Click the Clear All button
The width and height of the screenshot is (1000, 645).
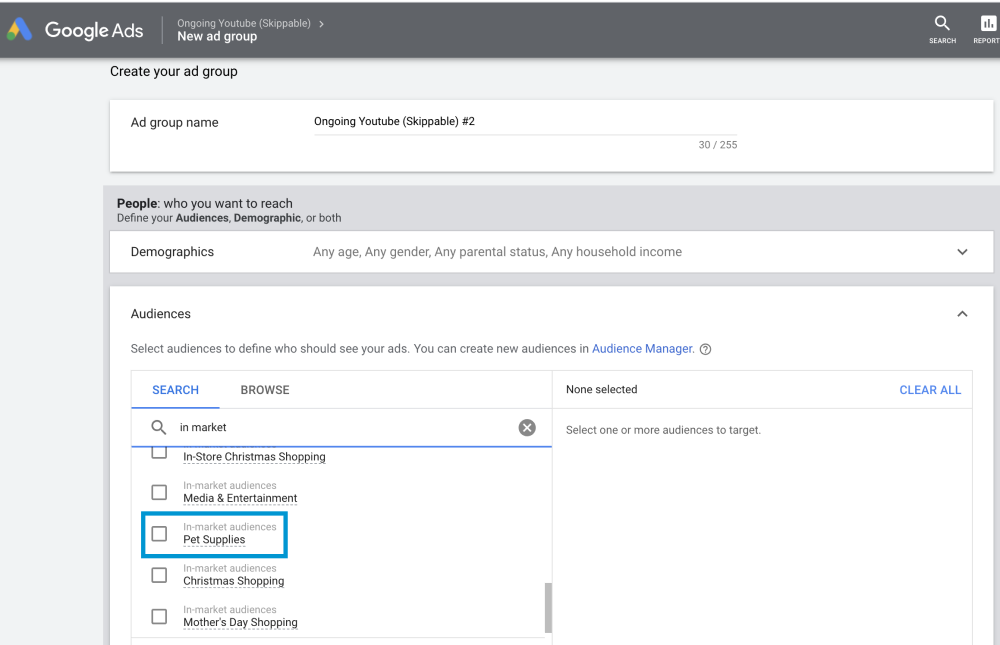[x=930, y=390]
